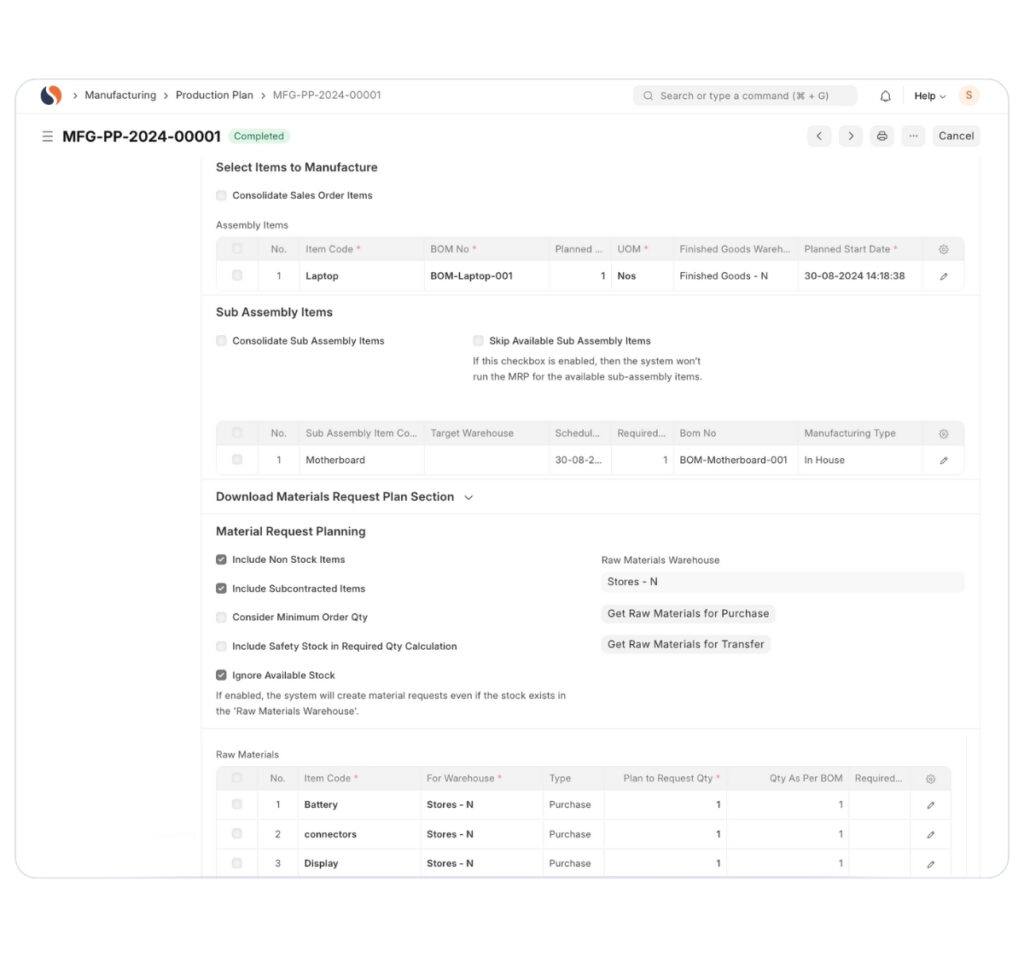The height and width of the screenshot is (957, 1024).
Task: Open the Raw Materials Warehouse selector
Action: click(782, 581)
